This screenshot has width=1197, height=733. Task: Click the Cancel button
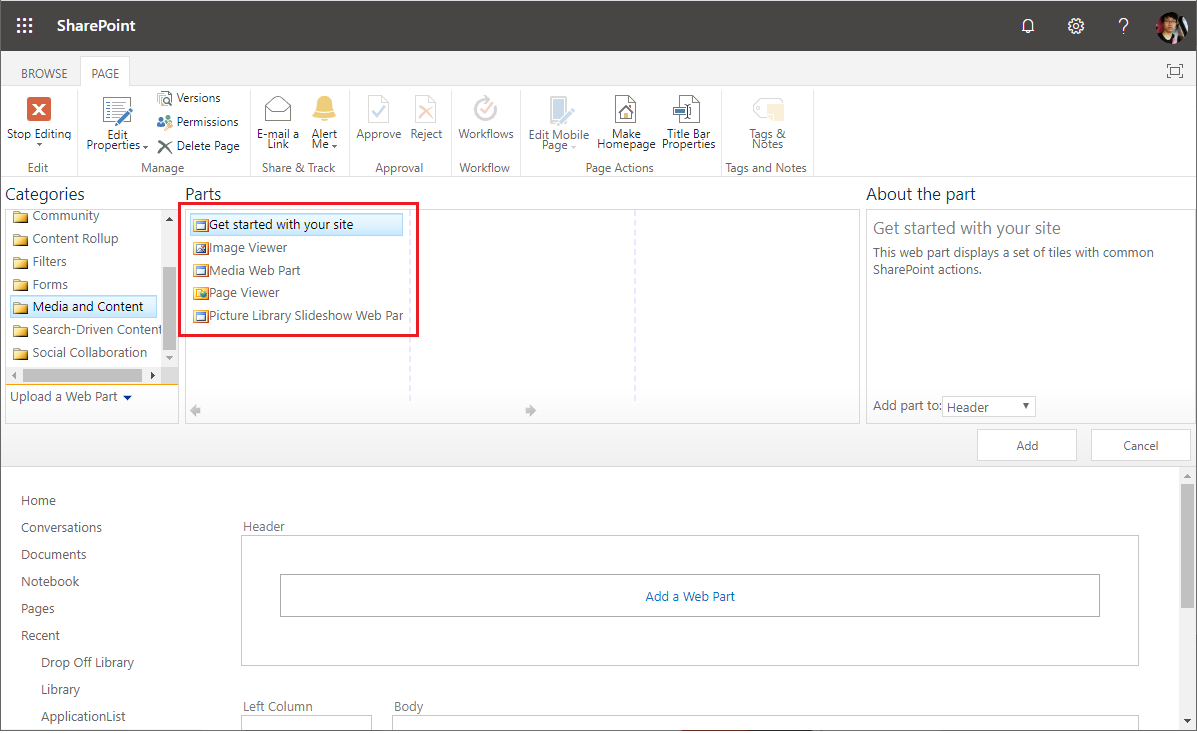(1141, 445)
